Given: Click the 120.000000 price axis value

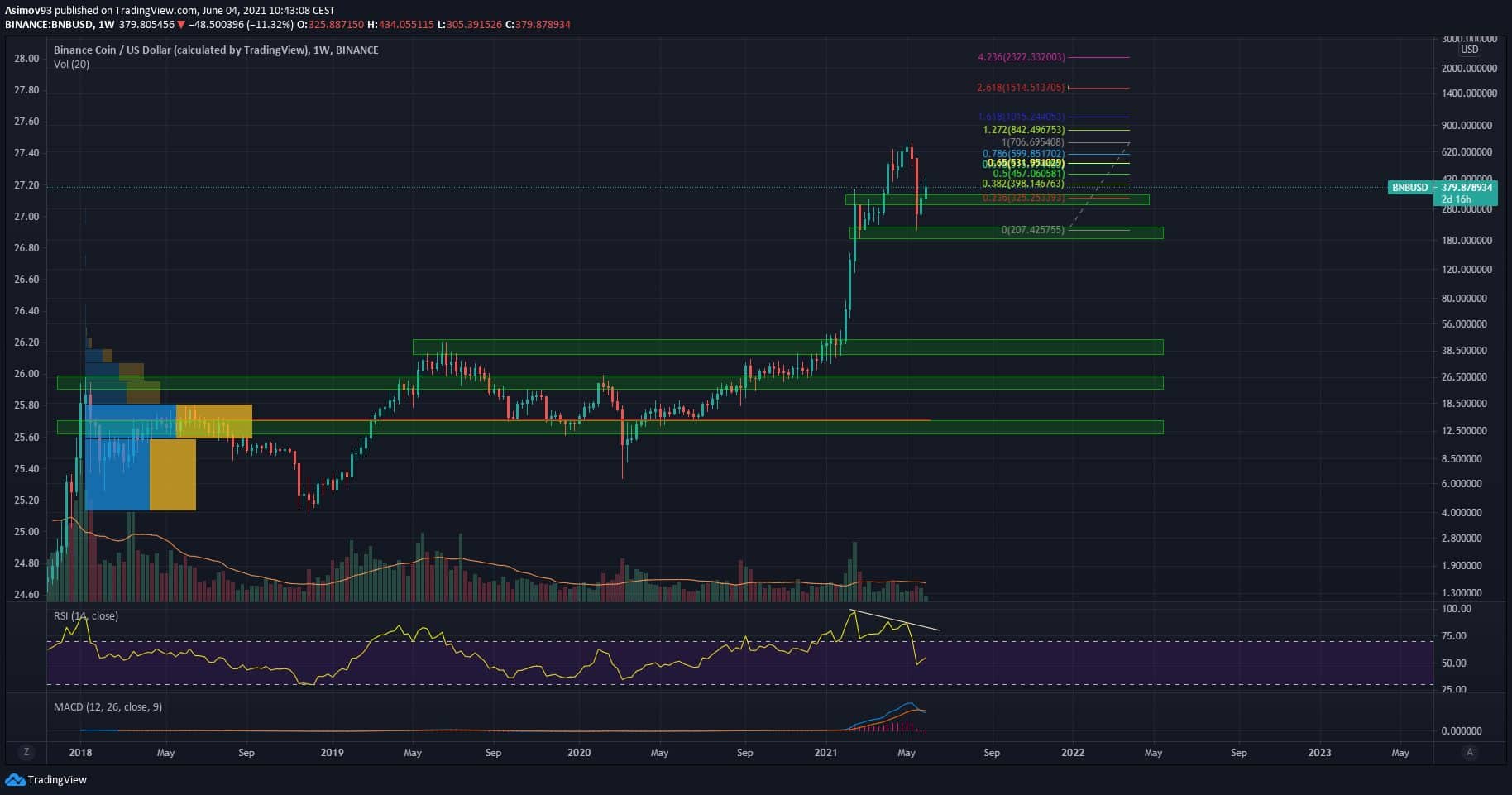Looking at the screenshot, I should click(x=1467, y=270).
